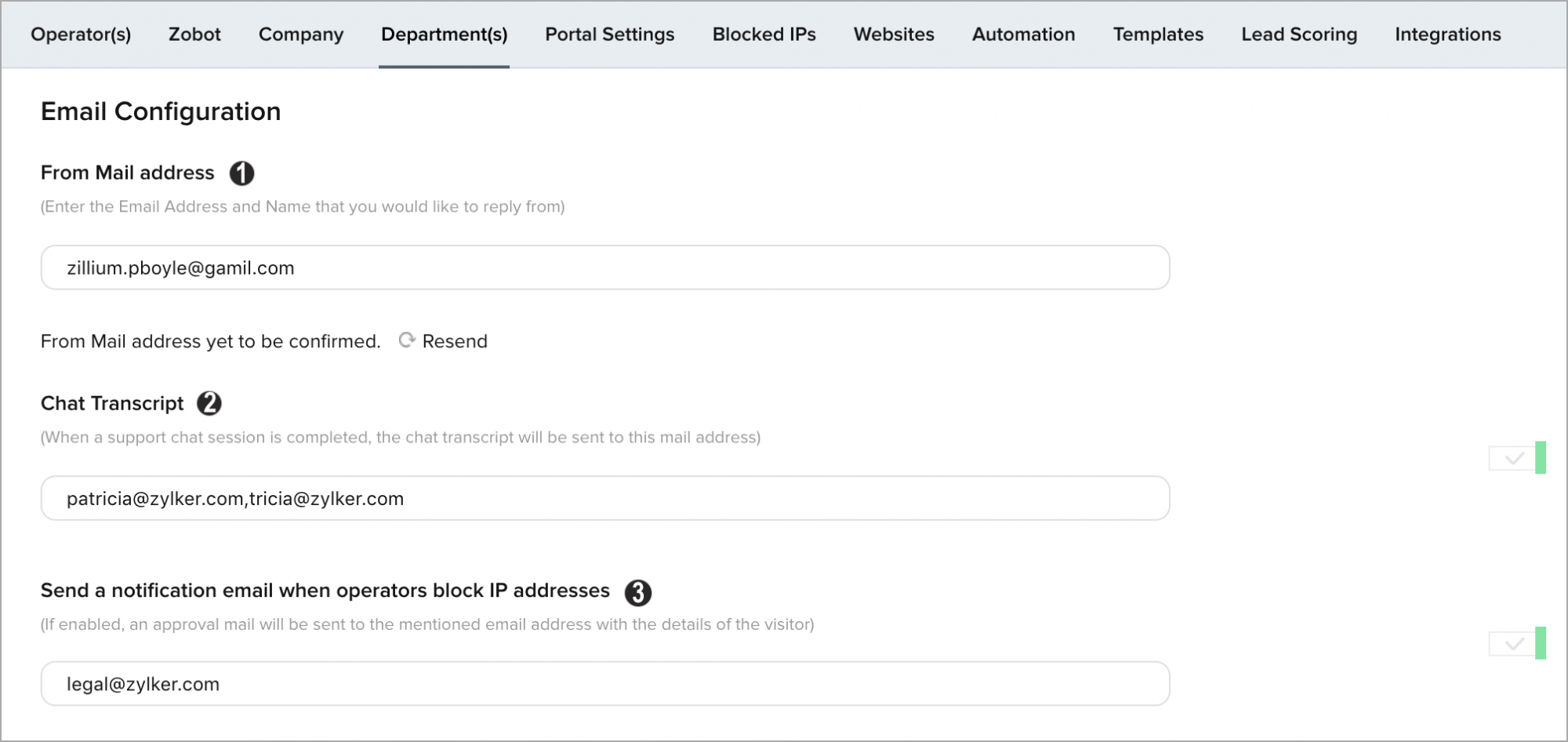Click the From Mail address field
This screenshot has height=742, width=1568.
604,267
